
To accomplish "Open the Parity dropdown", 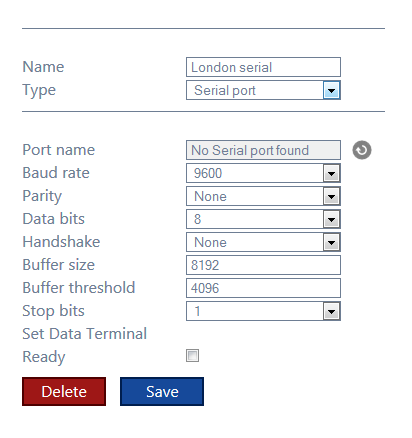I will point(331,196).
